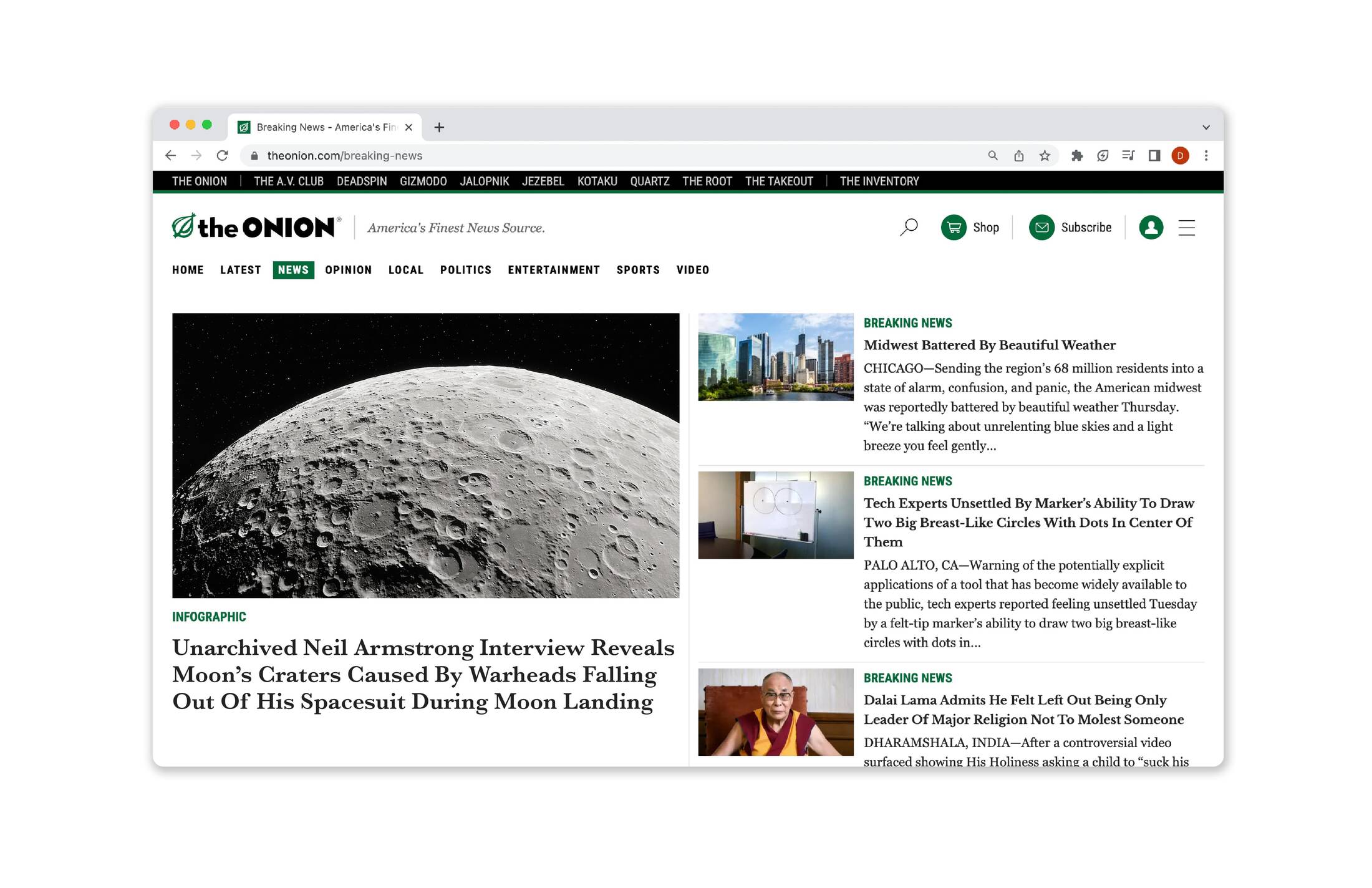Select the Breaking News browser tab
The width and height of the screenshot is (1372, 888).
tap(325, 127)
